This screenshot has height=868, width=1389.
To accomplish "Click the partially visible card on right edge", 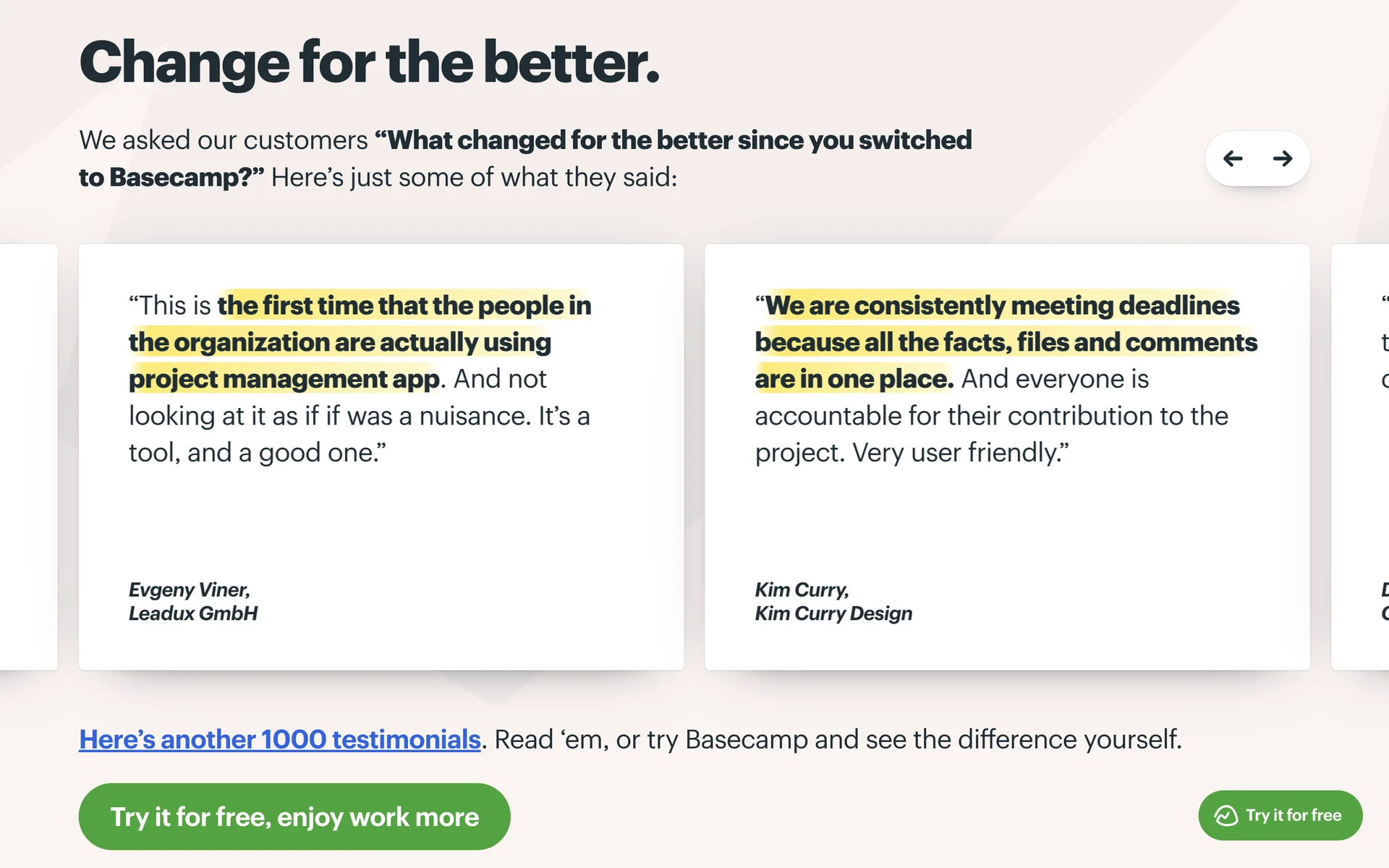I will coord(1362,456).
